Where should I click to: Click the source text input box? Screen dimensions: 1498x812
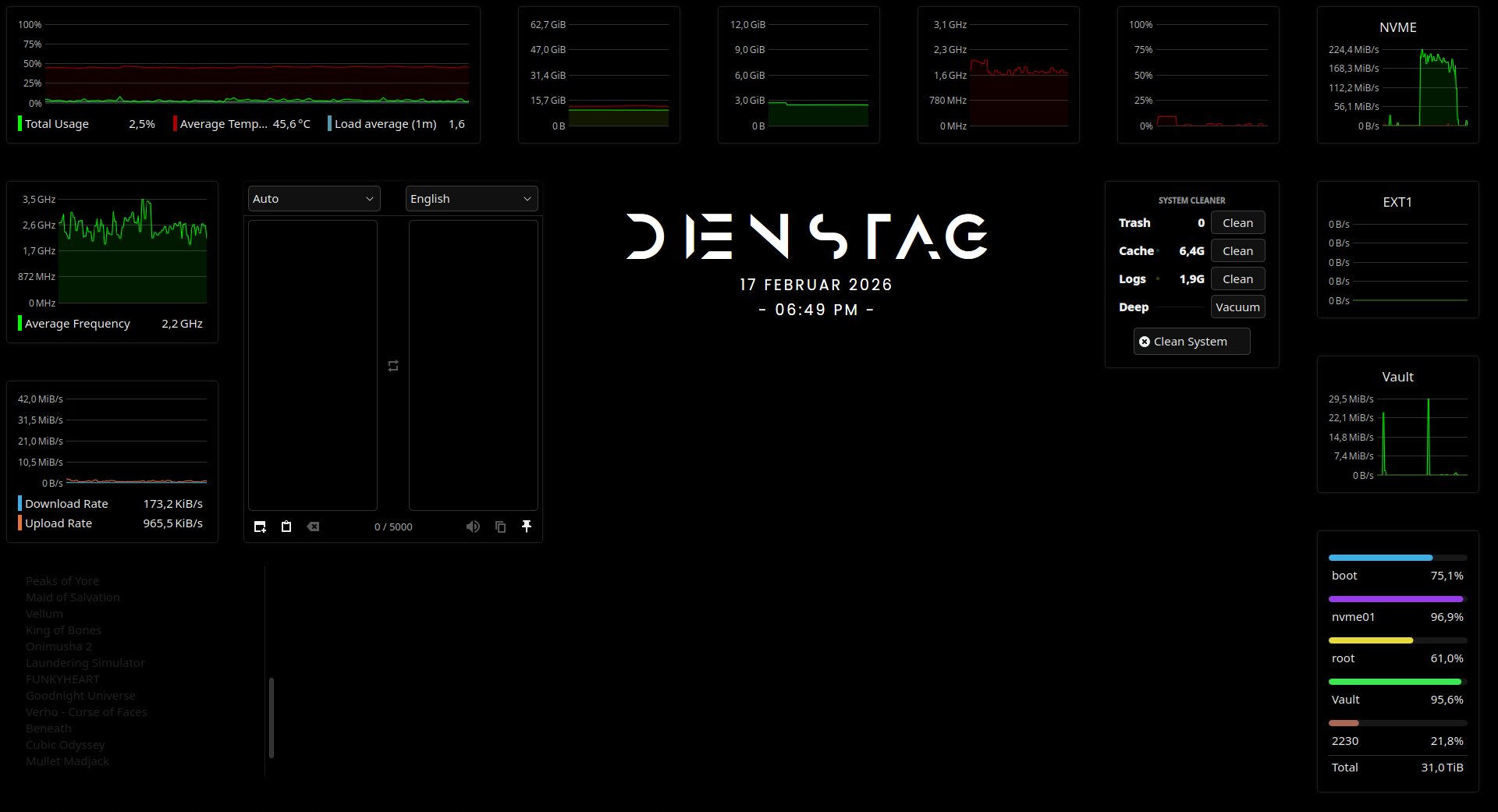(313, 365)
